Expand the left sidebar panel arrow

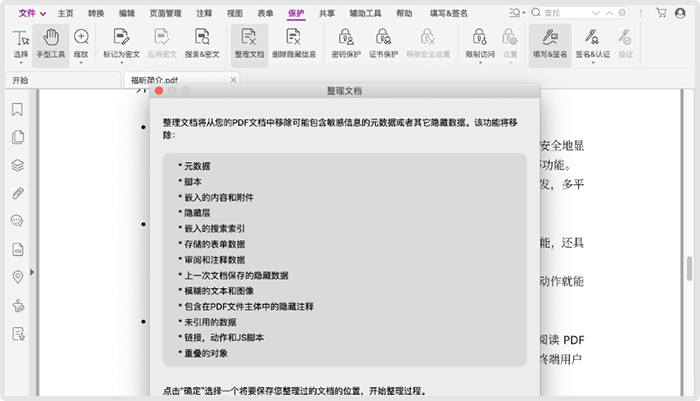[x=32, y=272]
